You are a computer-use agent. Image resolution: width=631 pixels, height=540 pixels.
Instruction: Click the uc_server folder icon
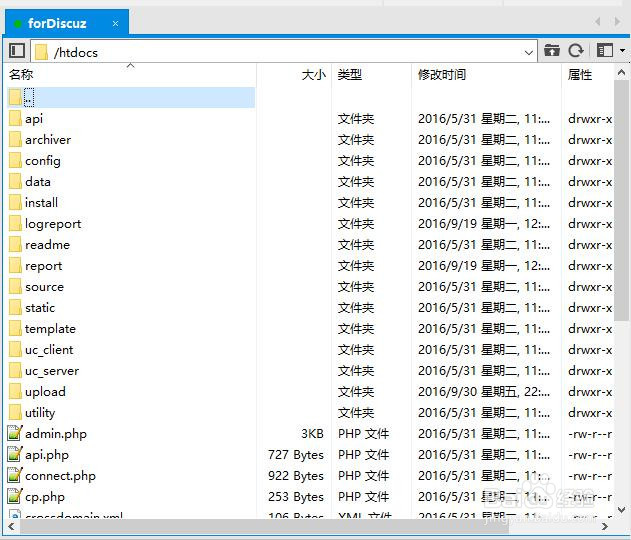[15, 371]
